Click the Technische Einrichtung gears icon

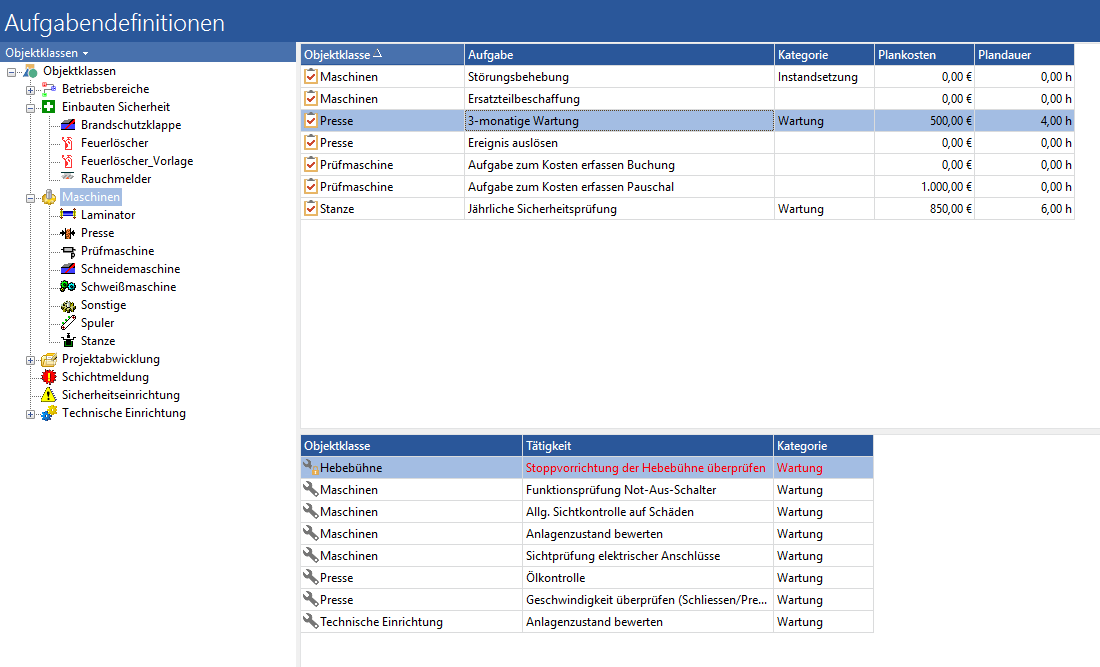tap(48, 413)
